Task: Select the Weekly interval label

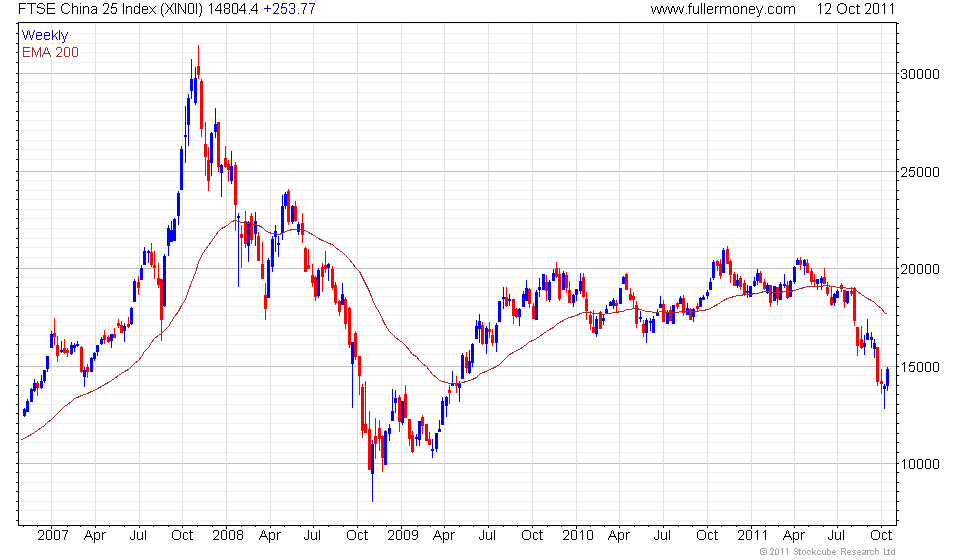Action: pyautogui.click(x=44, y=36)
